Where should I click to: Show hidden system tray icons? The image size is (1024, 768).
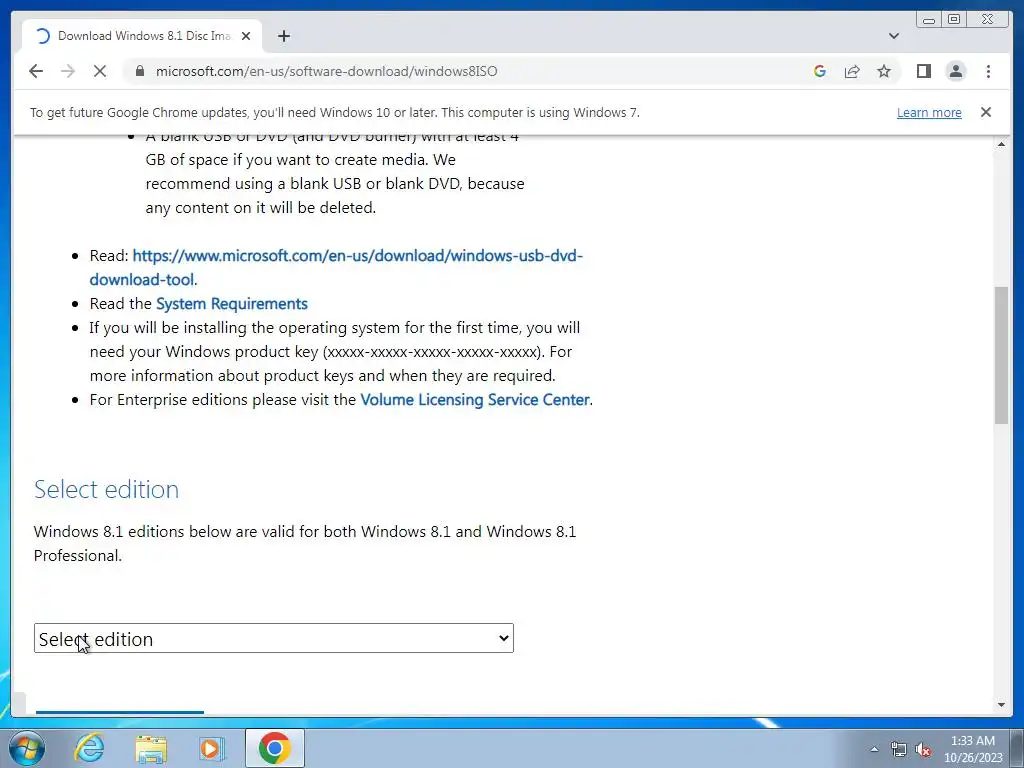pyautogui.click(x=874, y=749)
